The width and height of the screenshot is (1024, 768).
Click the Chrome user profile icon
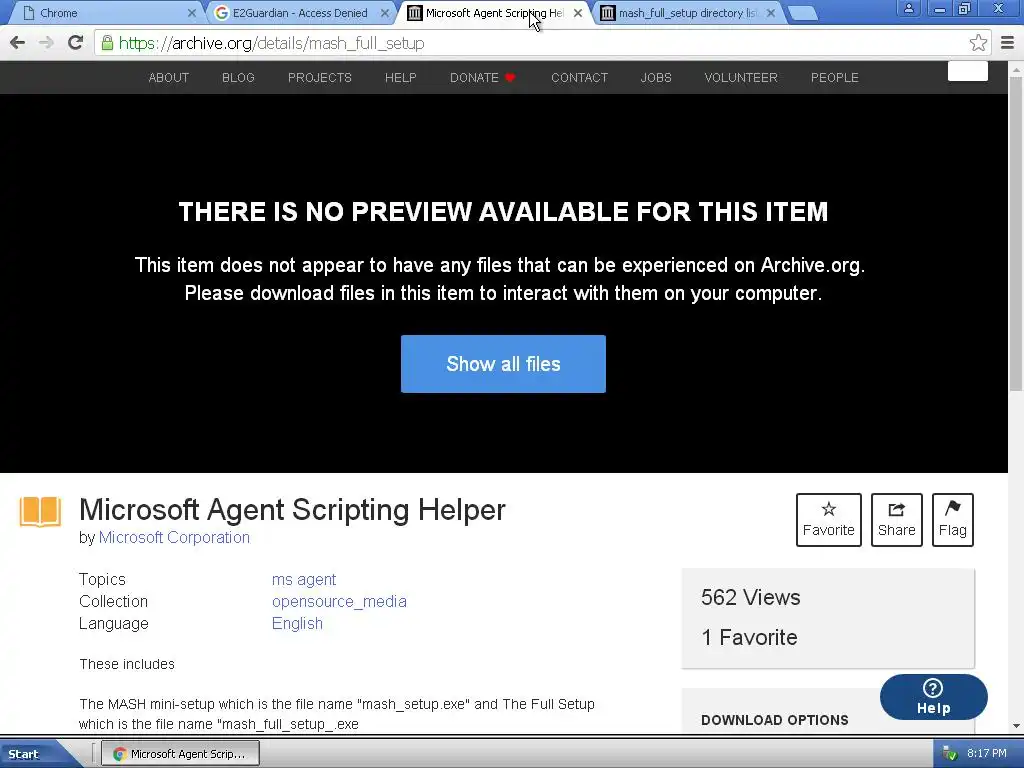click(908, 8)
